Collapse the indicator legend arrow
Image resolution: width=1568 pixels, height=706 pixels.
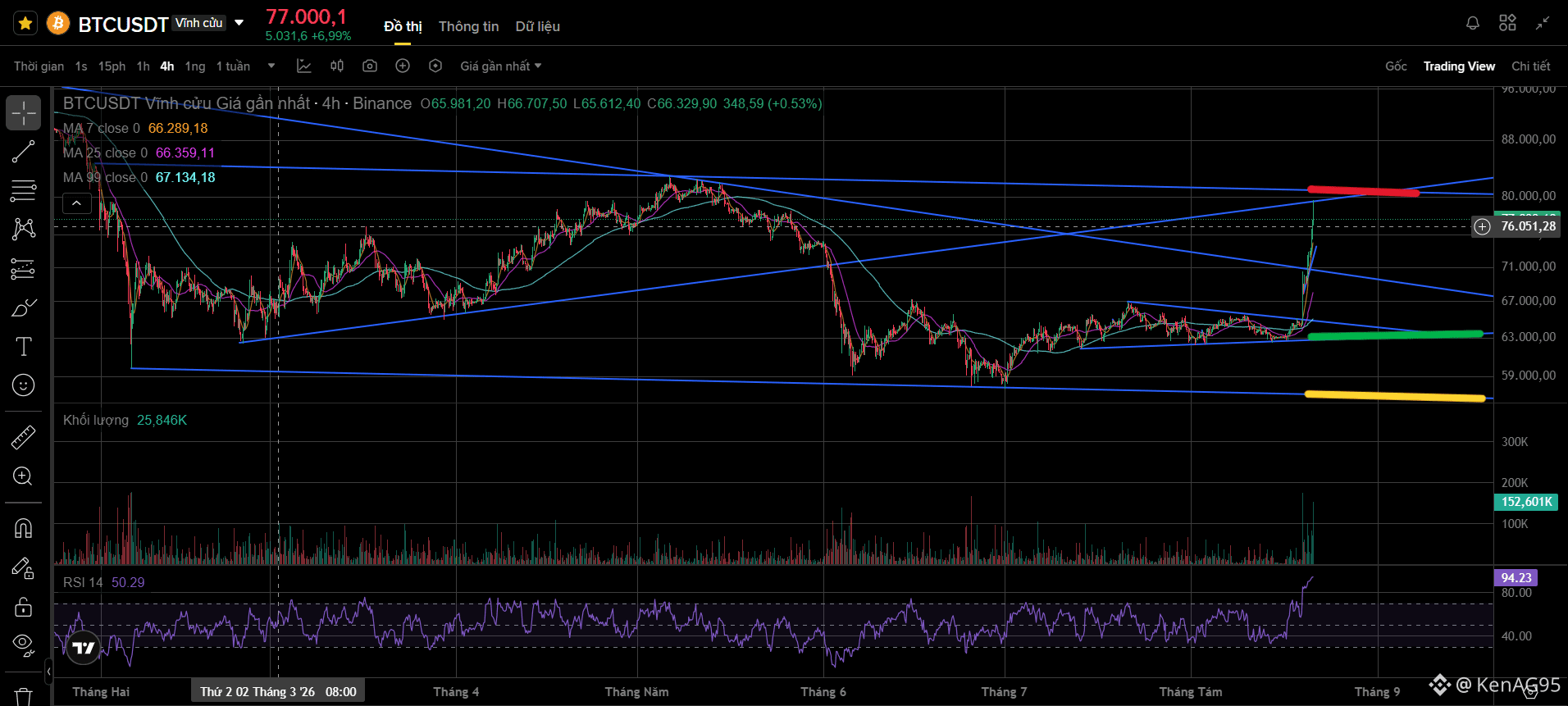(x=76, y=203)
